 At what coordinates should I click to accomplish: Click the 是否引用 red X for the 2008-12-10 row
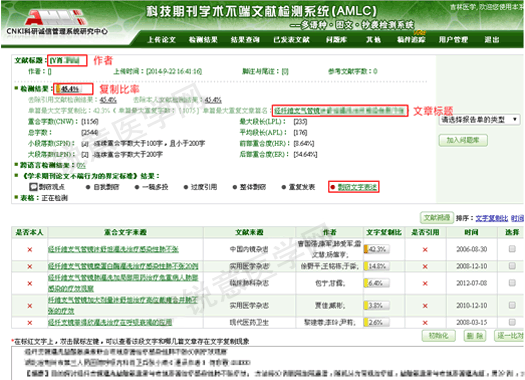[x=425, y=267]
